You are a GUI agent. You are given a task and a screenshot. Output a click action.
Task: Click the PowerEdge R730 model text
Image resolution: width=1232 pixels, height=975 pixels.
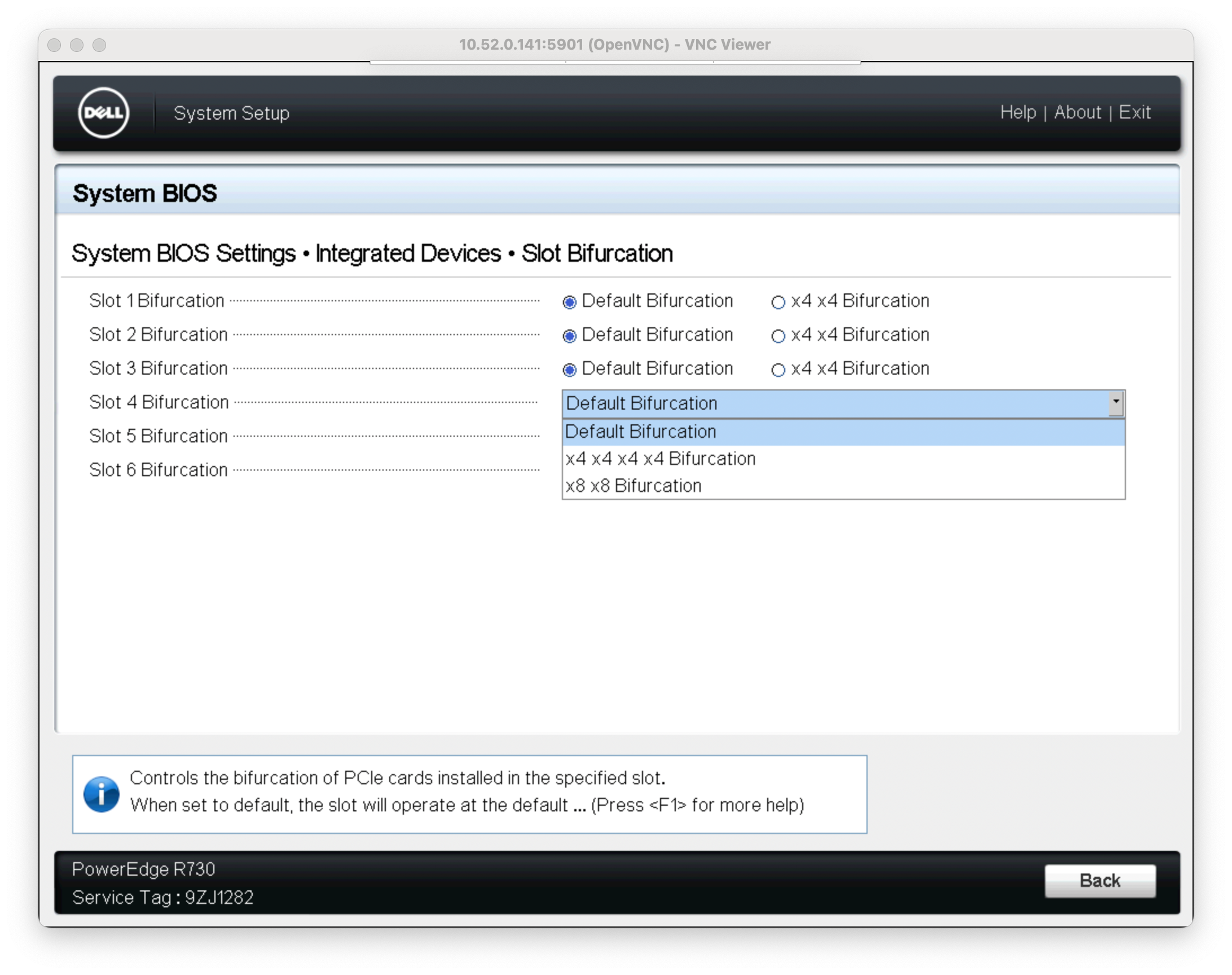point(143,869)
